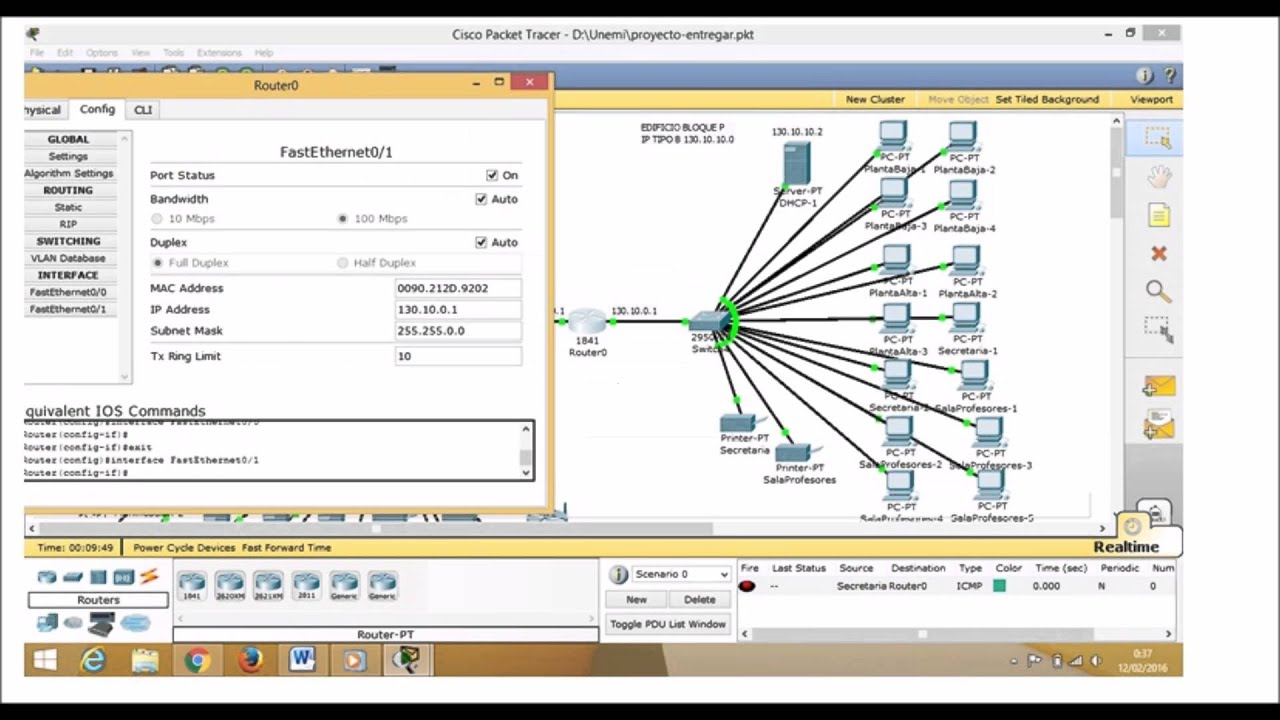Click the red Fire button for Secretaria PDU
Viewport: 1280px width, 720px height.
point(747,586)
